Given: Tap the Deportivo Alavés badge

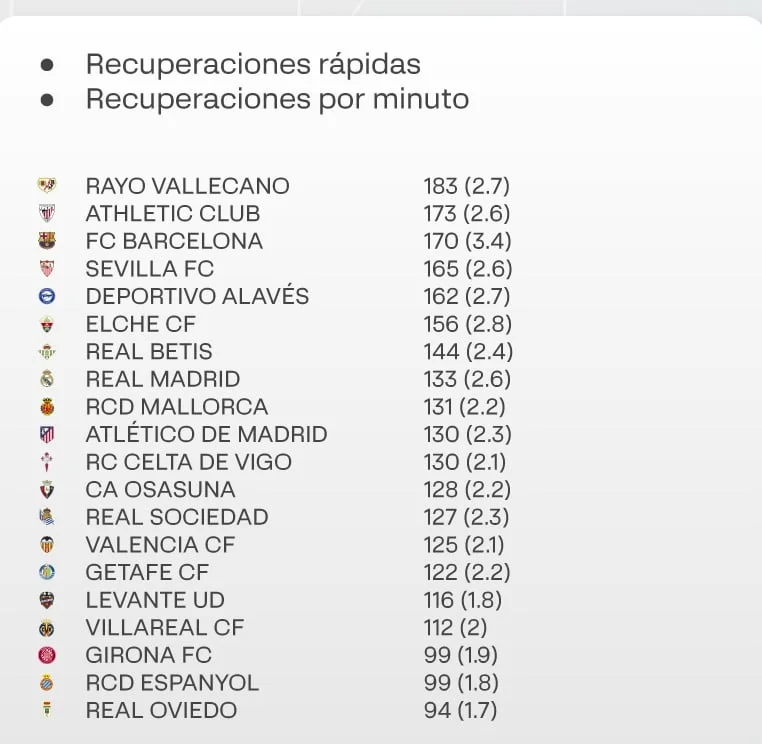Looking at the screenshot, I should (x=47, y=296).
